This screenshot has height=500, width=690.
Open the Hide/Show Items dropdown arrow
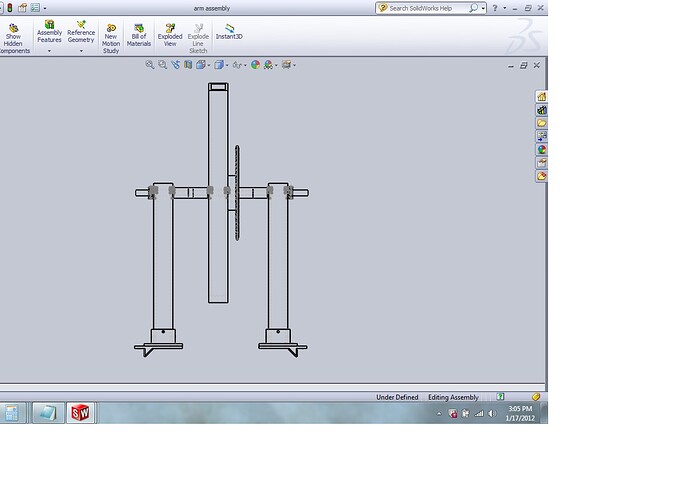(245, 65)
